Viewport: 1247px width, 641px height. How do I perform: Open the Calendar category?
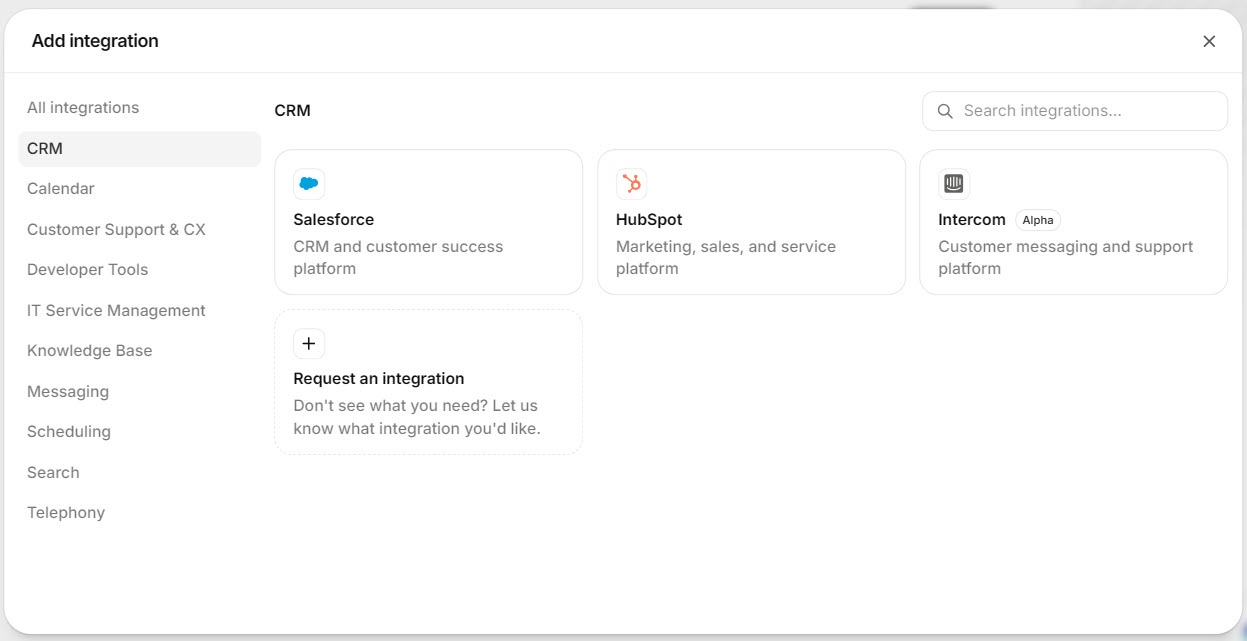139,189
